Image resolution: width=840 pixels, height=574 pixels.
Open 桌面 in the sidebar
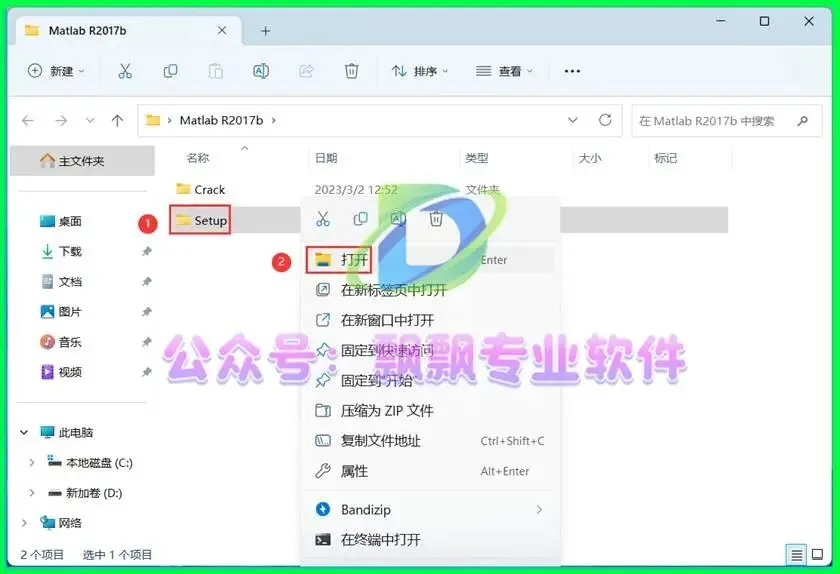[61, 221]
